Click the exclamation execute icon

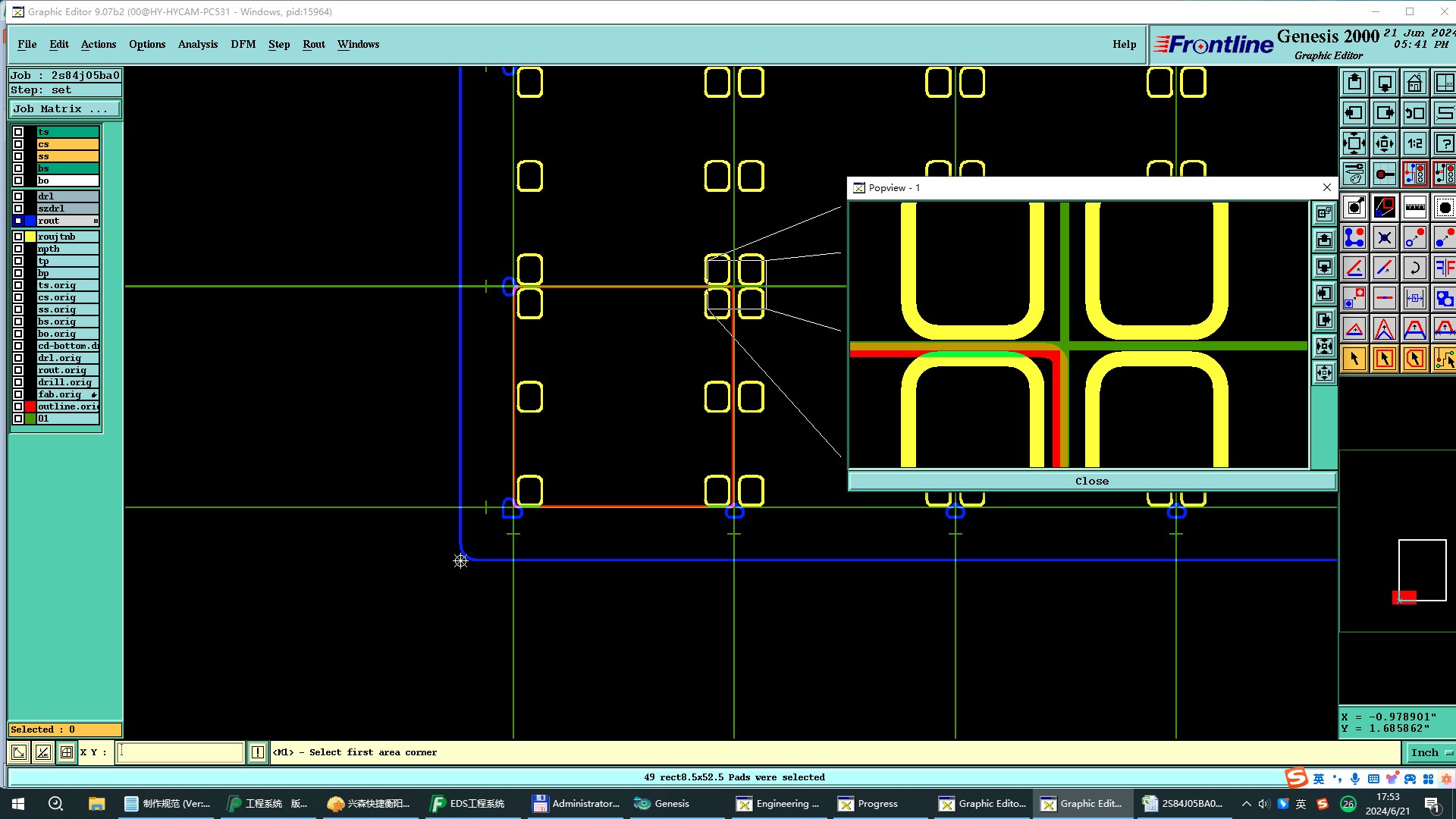click(x=257, y=752)
